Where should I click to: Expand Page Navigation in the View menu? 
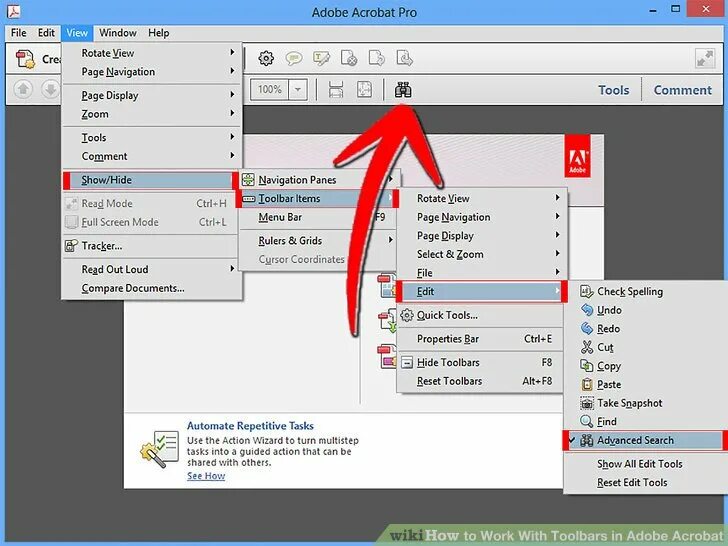point(151,72)
